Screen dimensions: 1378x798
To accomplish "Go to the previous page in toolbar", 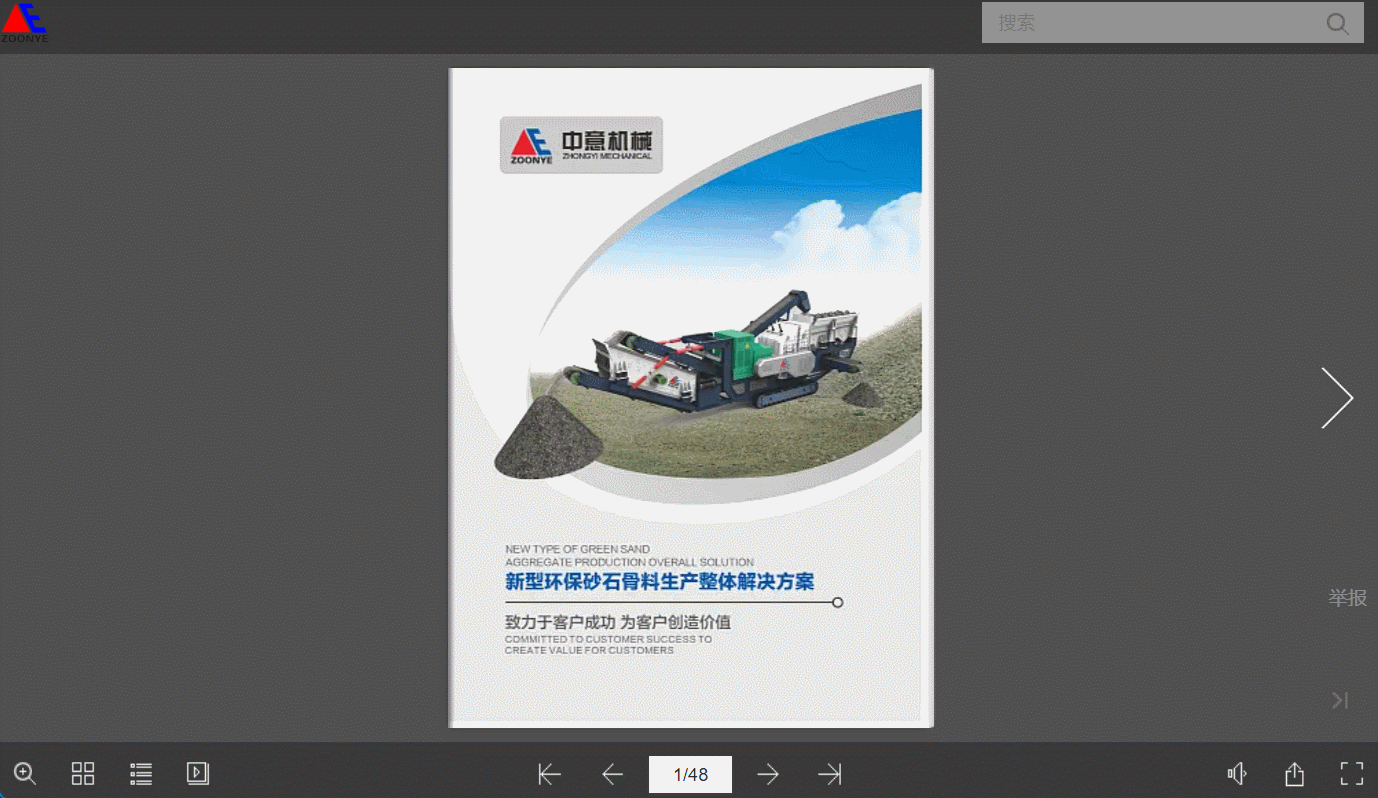I will 612,774.
